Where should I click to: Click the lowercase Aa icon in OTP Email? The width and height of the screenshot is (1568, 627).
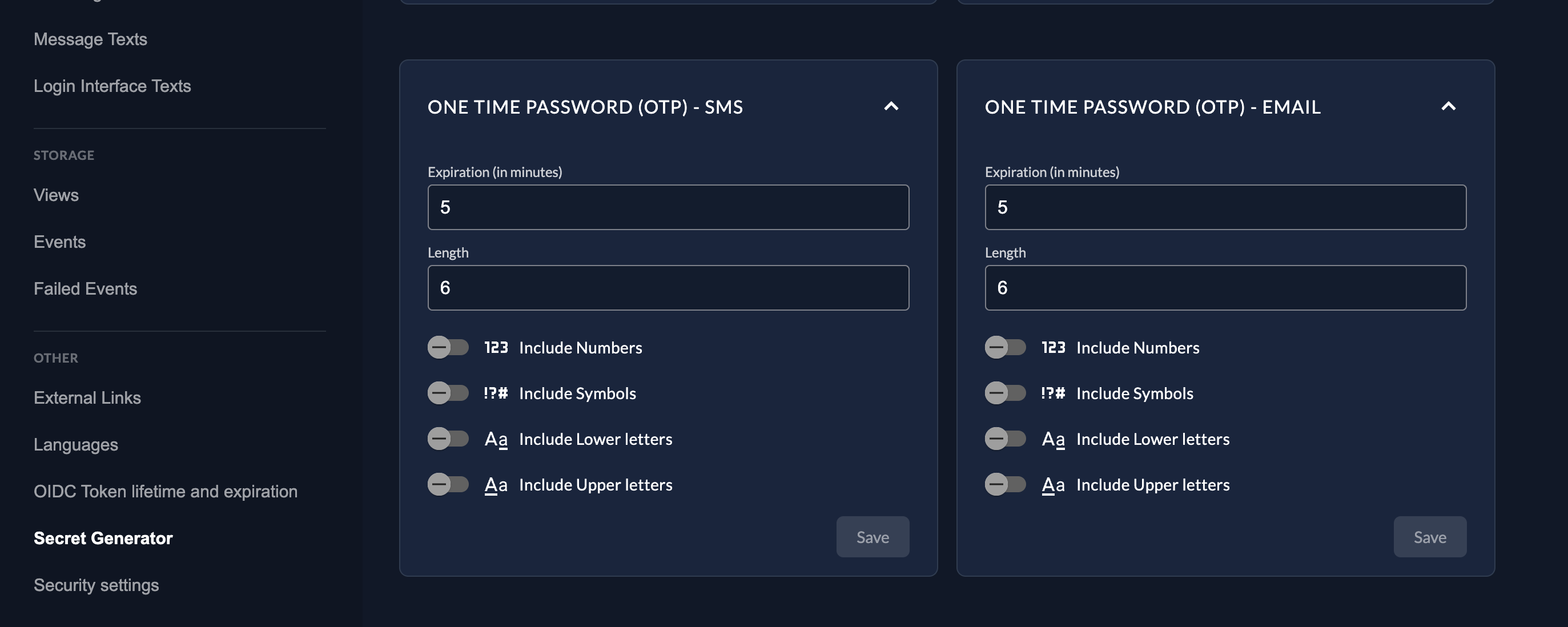click(x=1053, y=439)
